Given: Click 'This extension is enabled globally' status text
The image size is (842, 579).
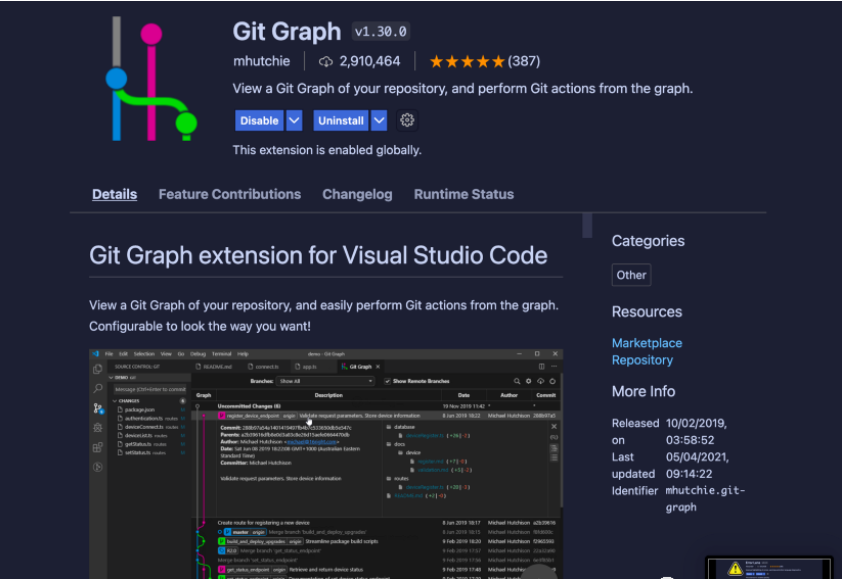Looking at the screenshot, I should [x=327, y=150].
